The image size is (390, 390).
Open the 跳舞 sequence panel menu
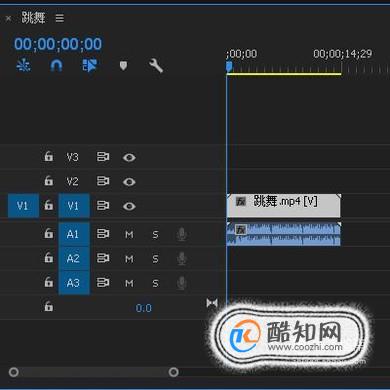[60, 18]
